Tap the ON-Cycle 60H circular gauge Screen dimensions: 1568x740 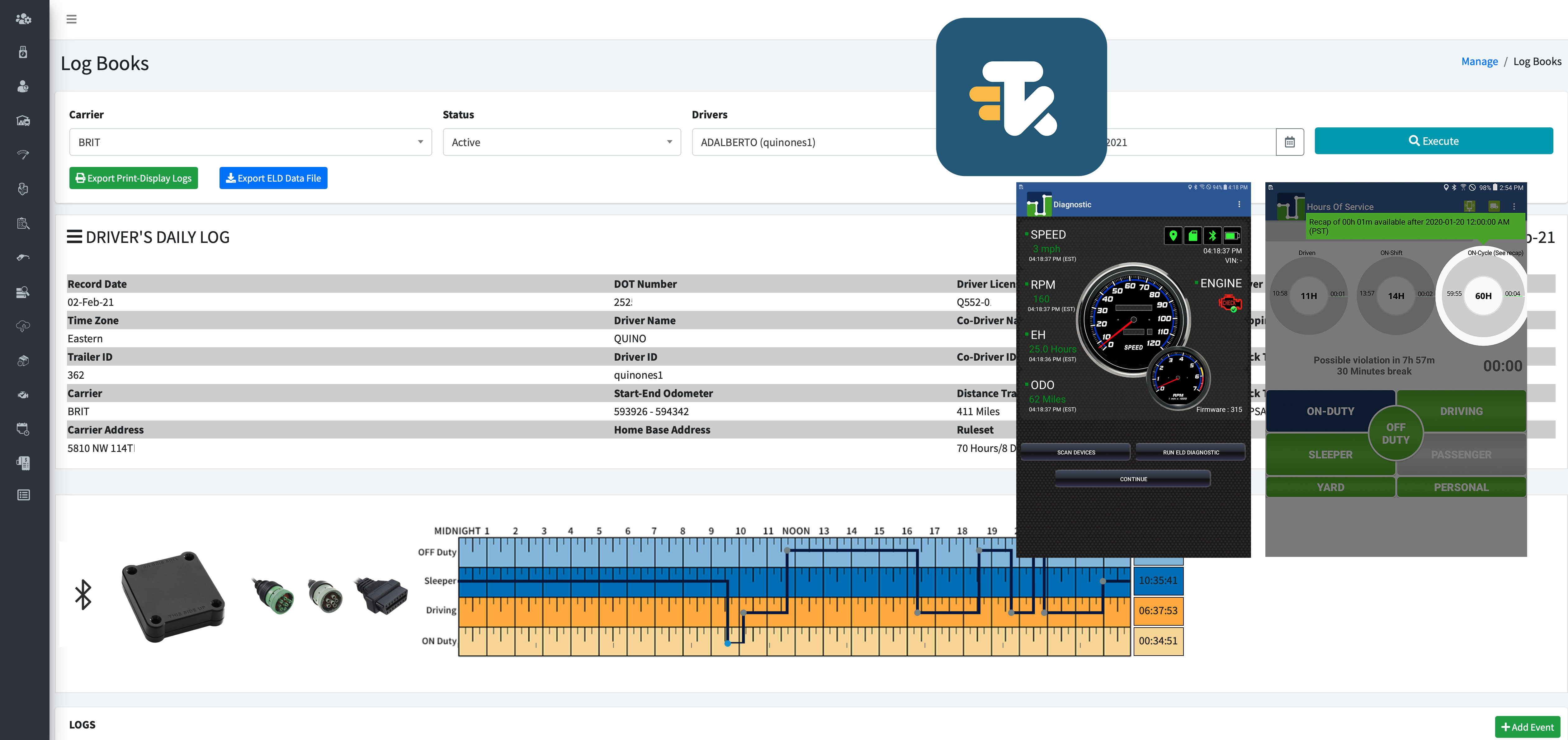1483,296
